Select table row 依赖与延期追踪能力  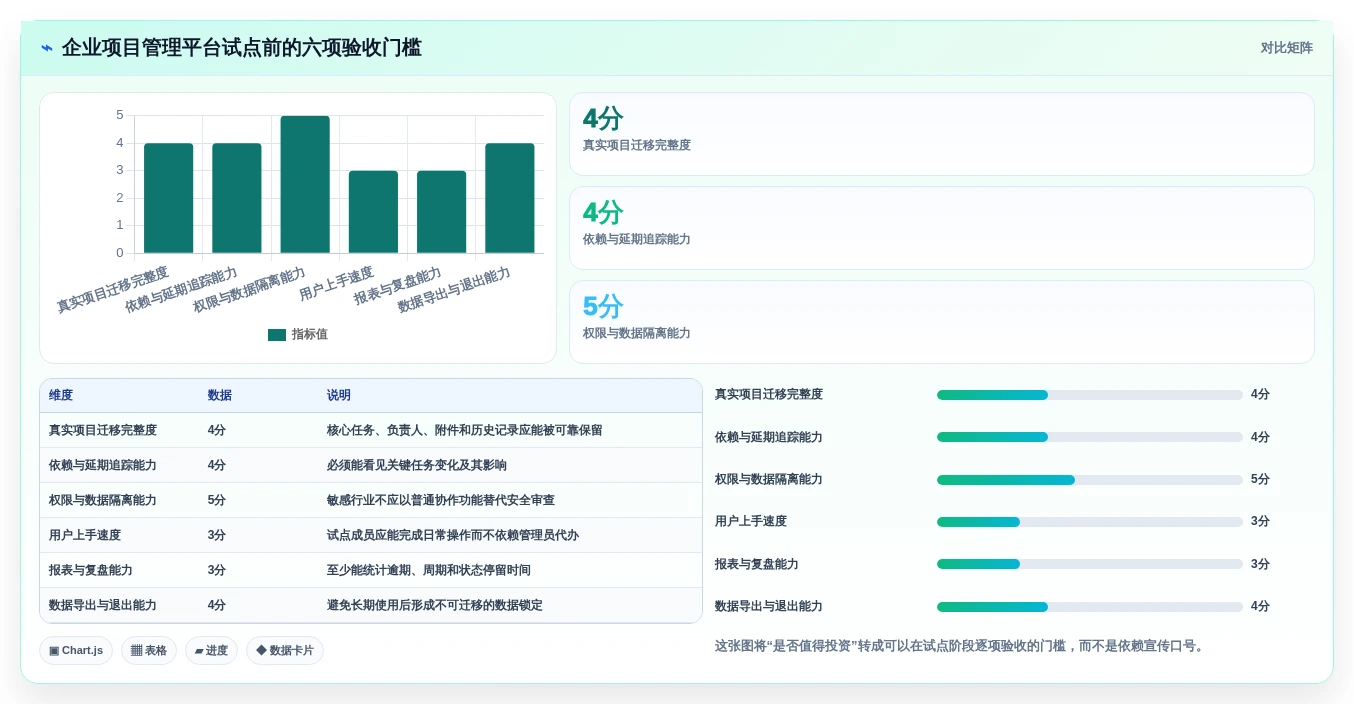(371, 465)
